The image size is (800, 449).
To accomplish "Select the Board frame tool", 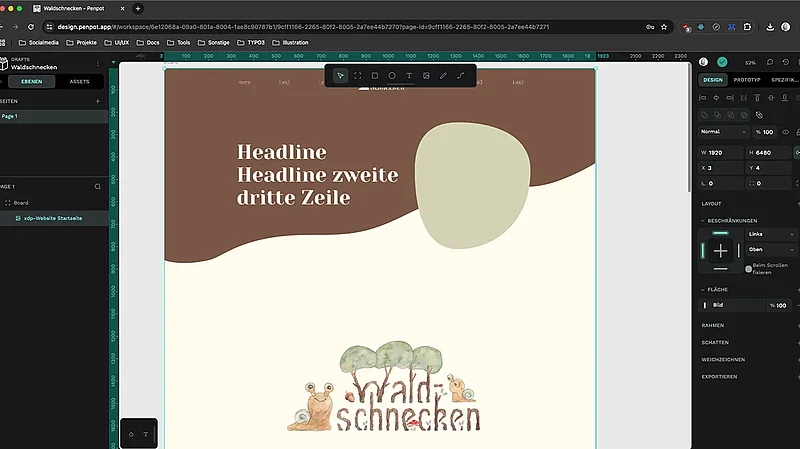I will (x=358, y=76).
